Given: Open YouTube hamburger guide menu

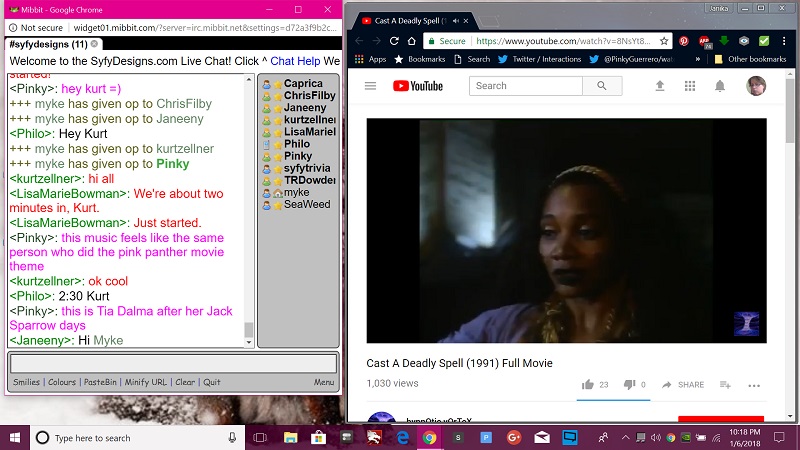Looking at the screenshot, I should 370,86.
